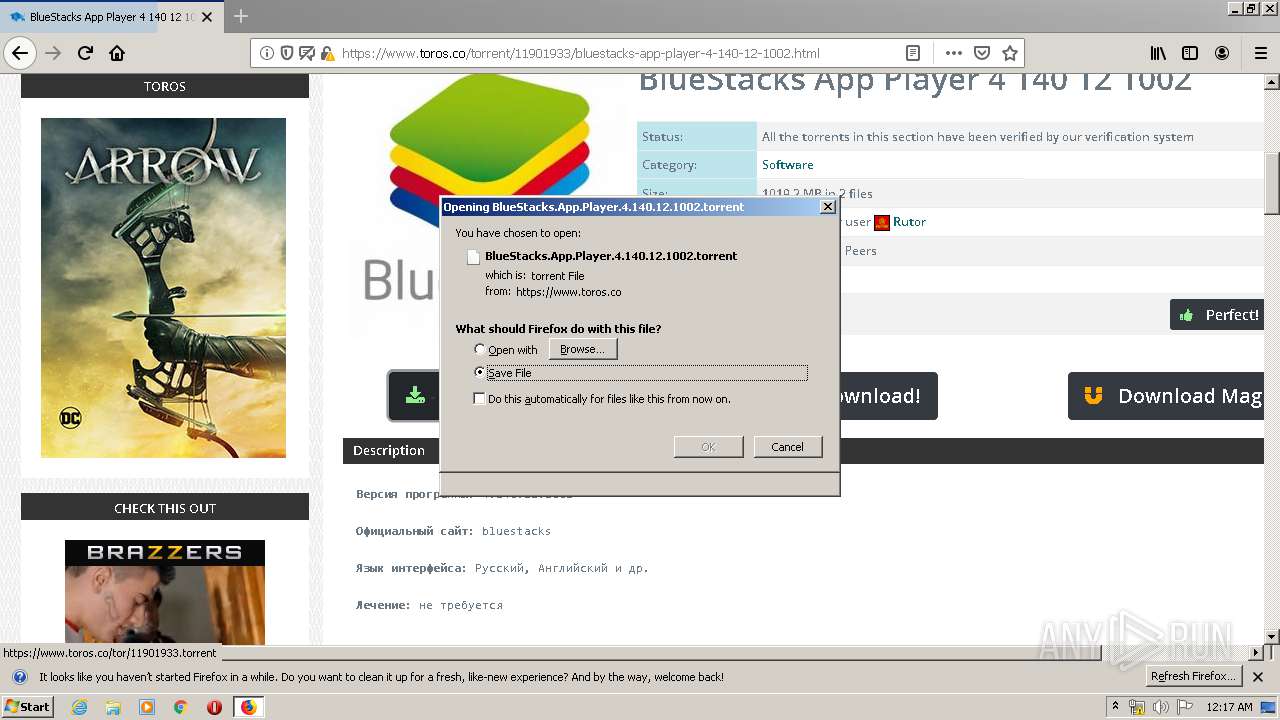Click the green download arrow icon button
The image size is (1280, 720).
point(415,396)
